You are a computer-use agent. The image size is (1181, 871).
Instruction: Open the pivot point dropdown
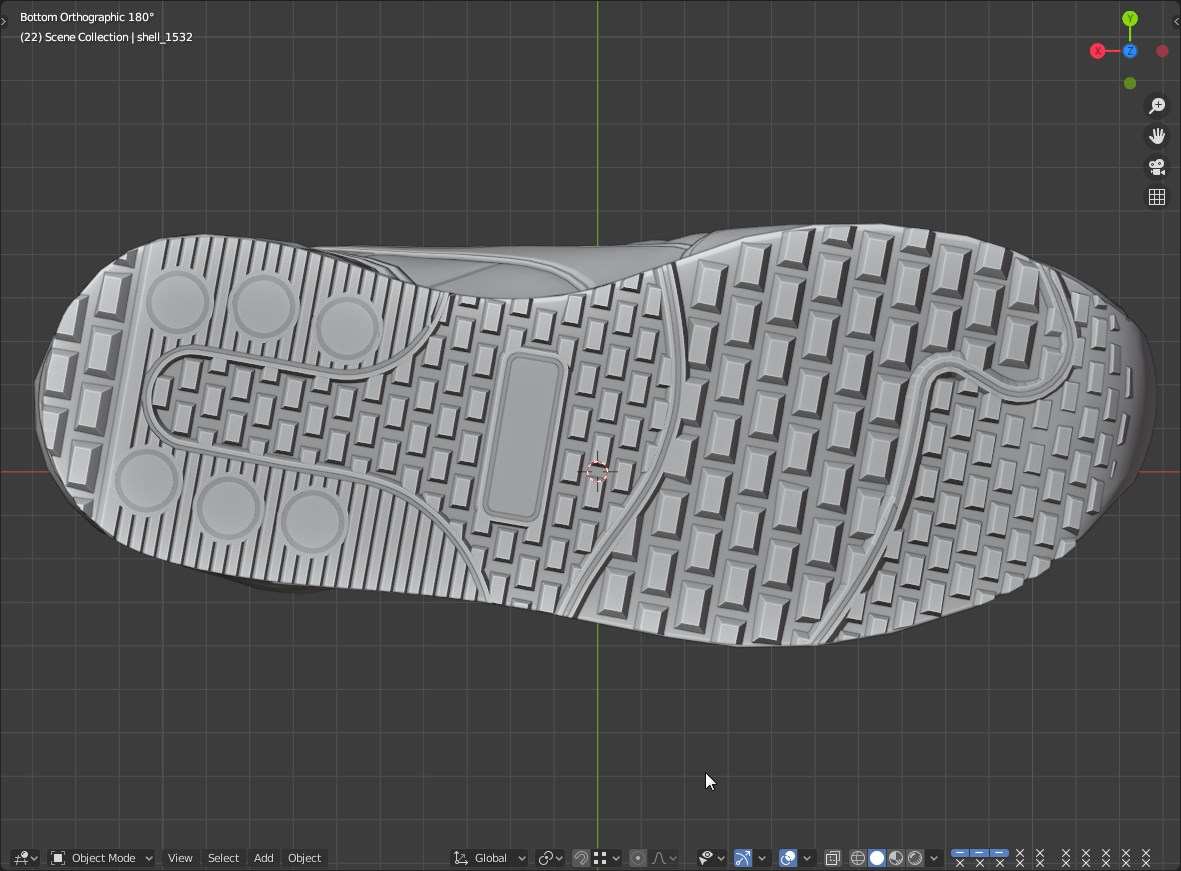550,858
